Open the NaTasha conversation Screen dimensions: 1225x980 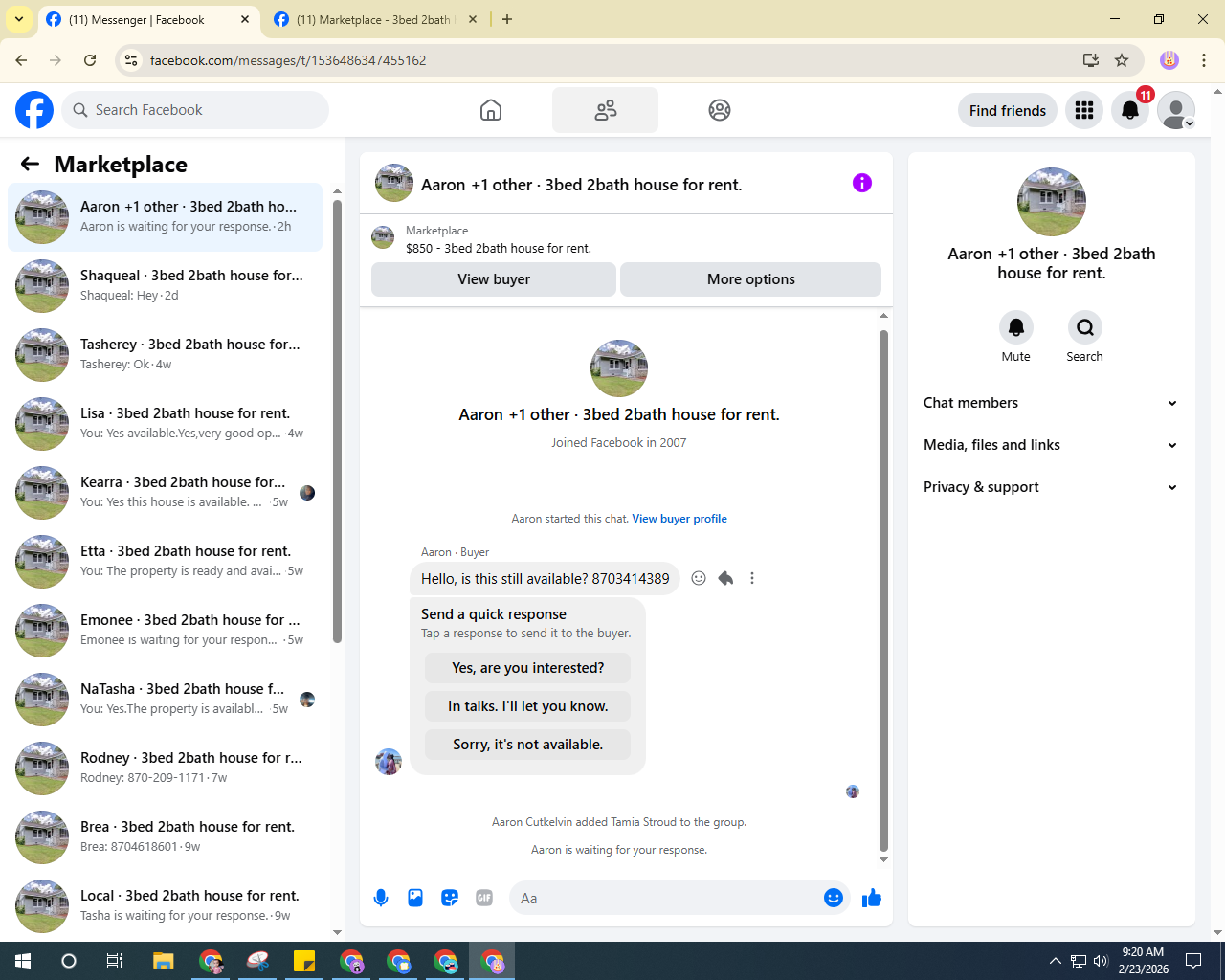(x=165, y=699)
